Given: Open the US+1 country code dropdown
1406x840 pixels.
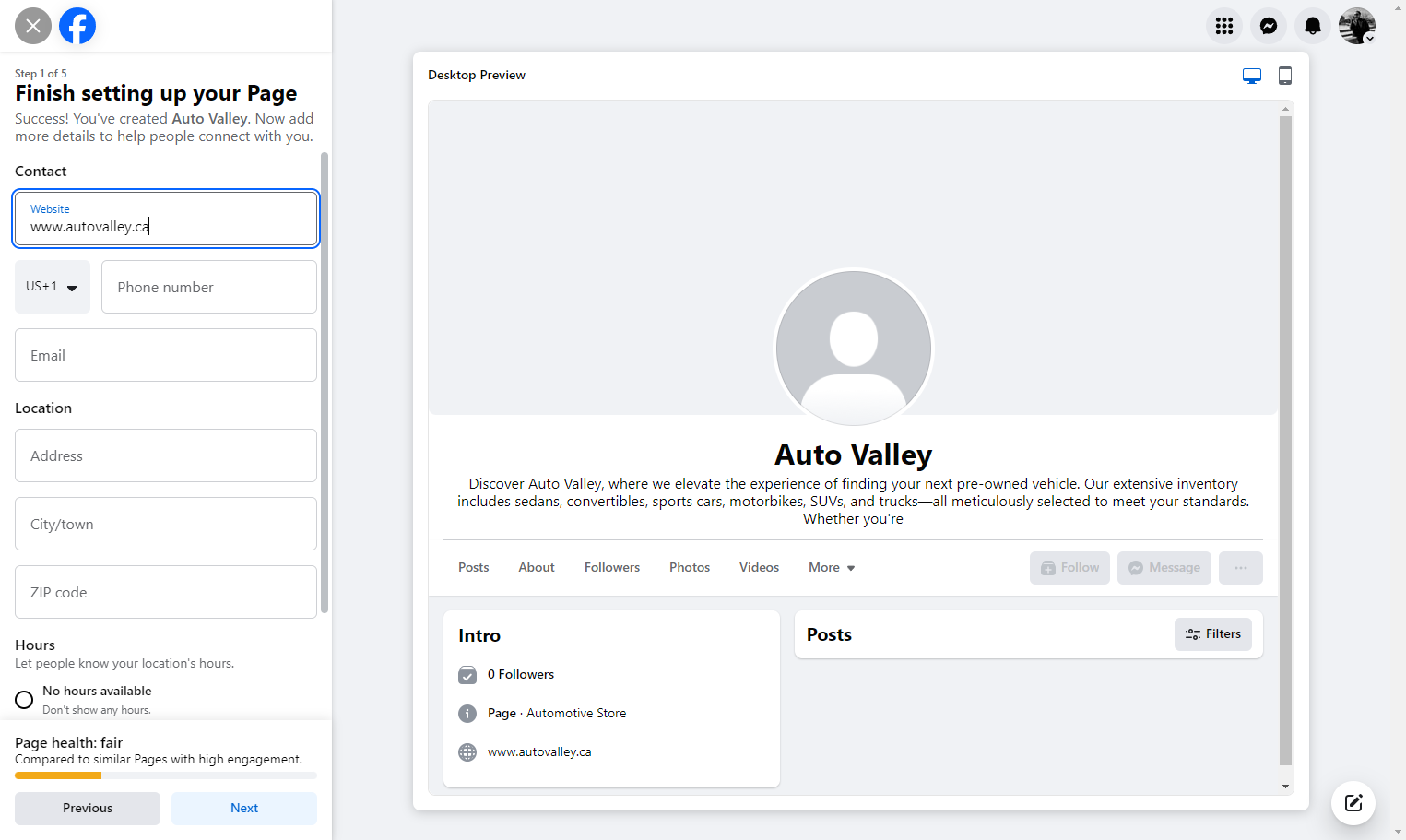Looking at the screenshot, I should [53, 287].
